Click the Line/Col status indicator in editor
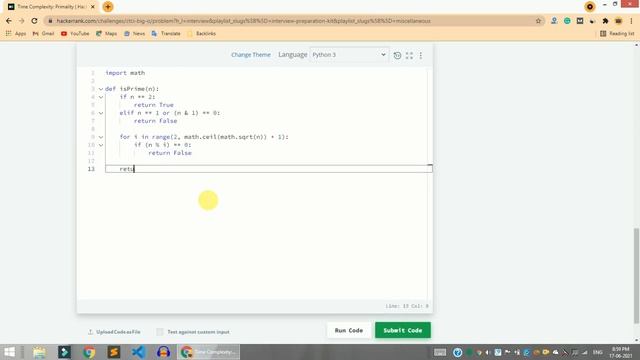The image size is (640, 360). coord(407,306)
